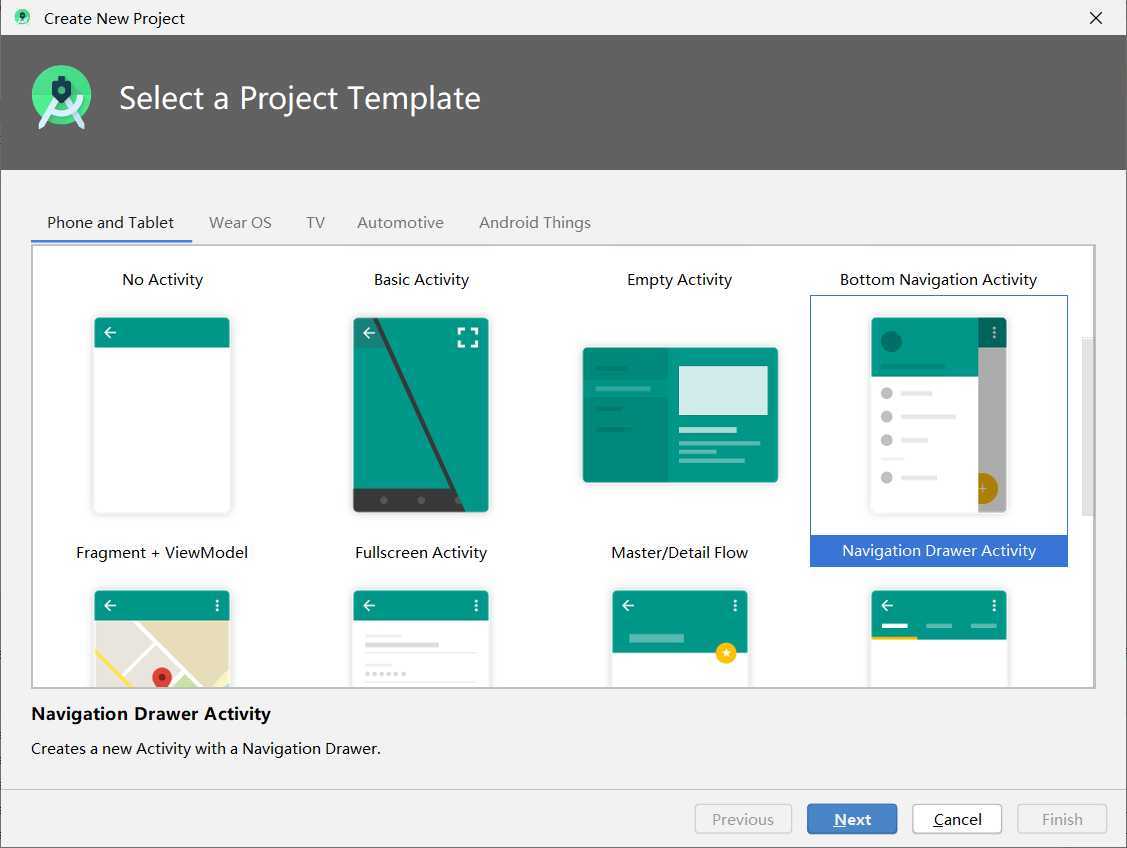Select the Navigation Drawer Activity thumbnail
Image resolution: width=1127 pixels, height=848 pixels.
coord(938,415)
